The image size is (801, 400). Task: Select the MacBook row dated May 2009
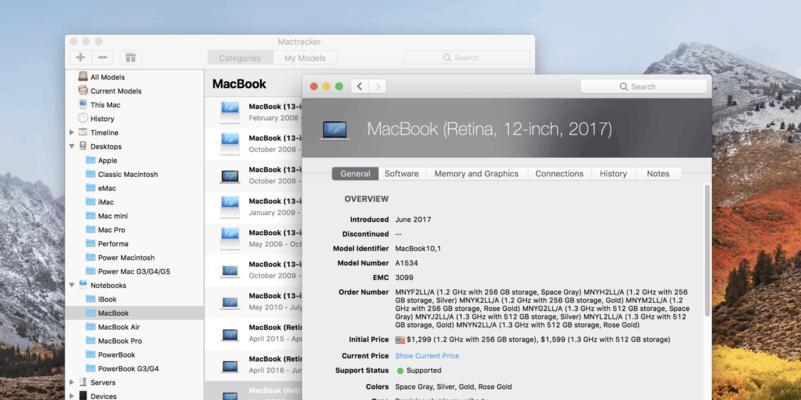click(253, 238)
